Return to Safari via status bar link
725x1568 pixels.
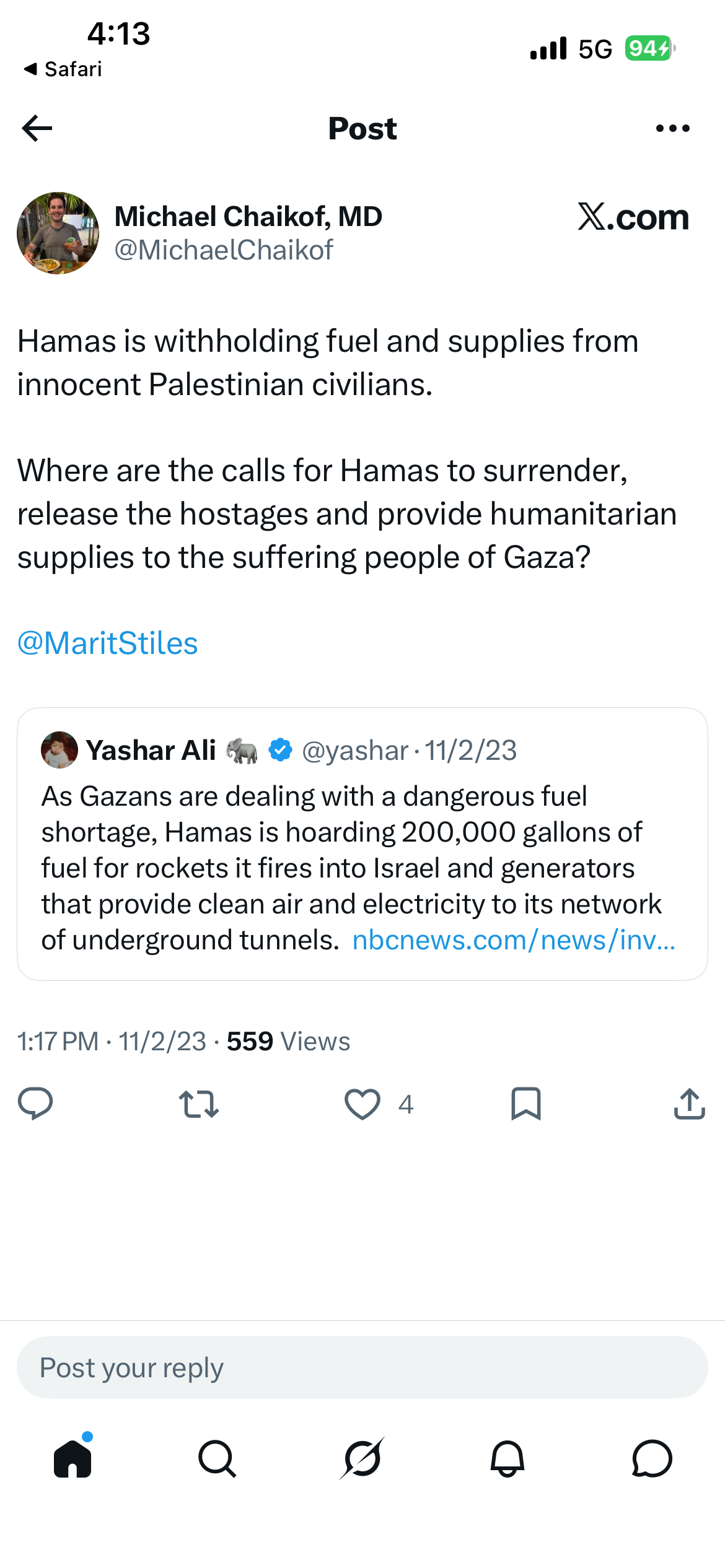click(63, 69)
